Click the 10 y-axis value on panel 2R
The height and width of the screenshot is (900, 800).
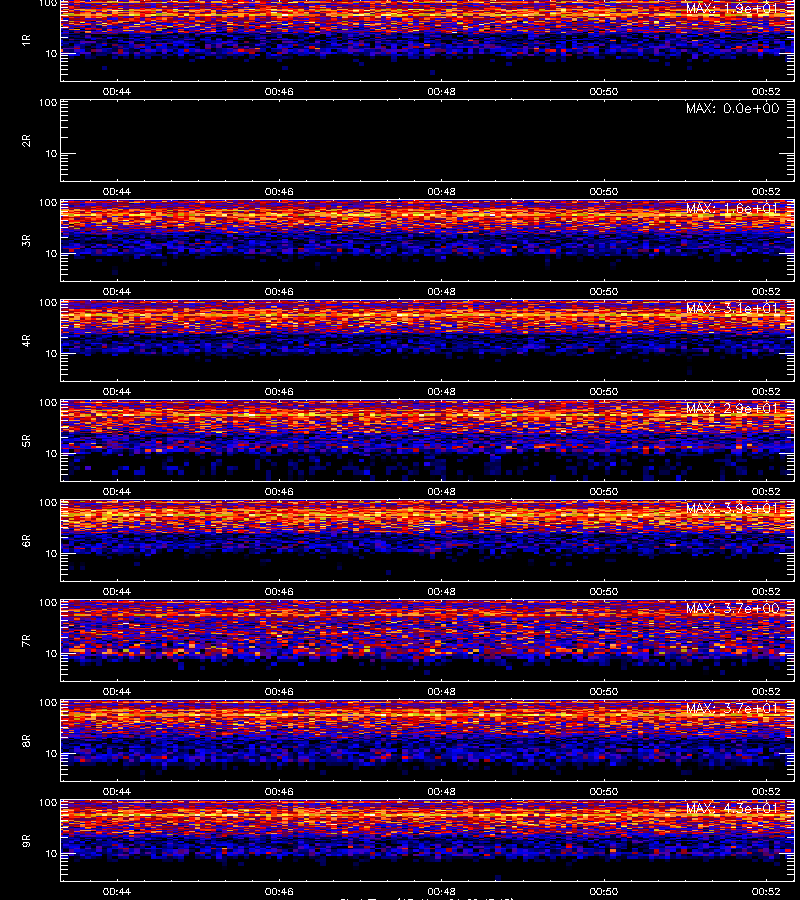51,154
